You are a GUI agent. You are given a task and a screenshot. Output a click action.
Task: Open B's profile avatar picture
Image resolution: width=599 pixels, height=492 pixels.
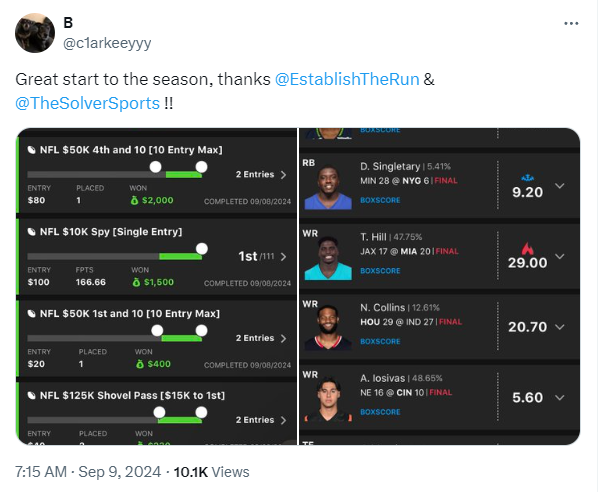(35, 33)
